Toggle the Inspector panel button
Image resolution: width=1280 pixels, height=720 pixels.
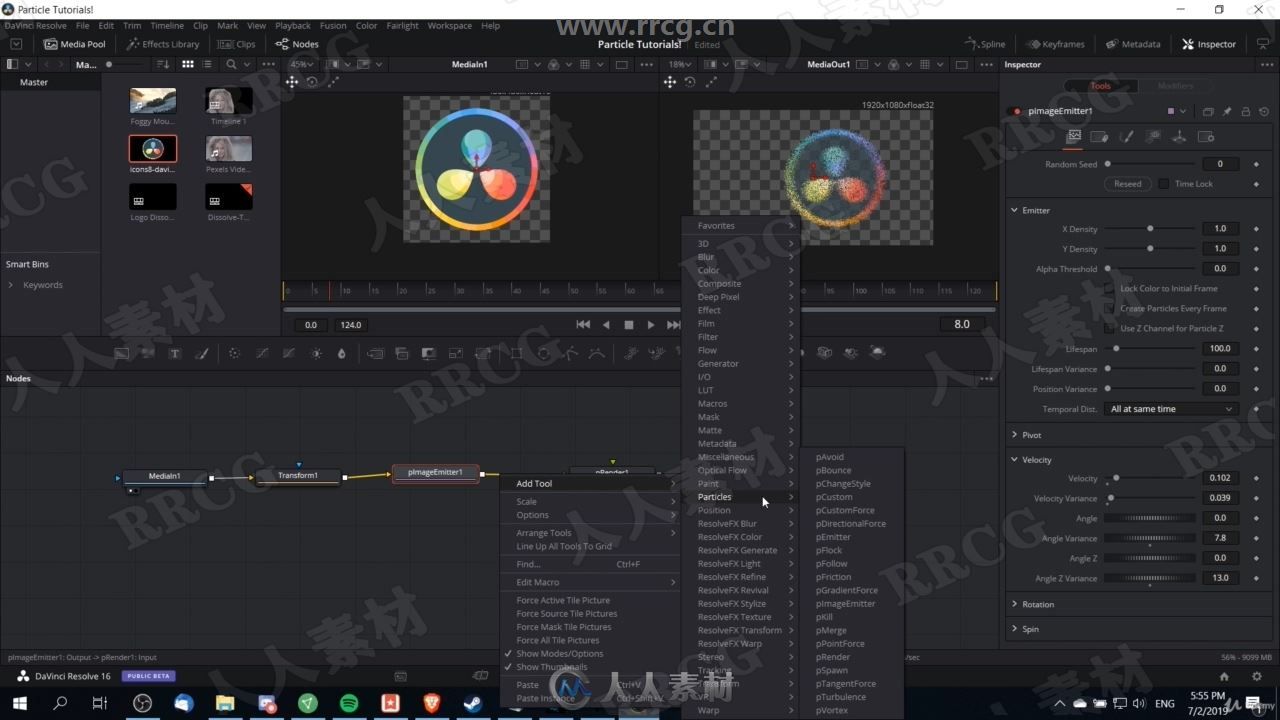coord(1209,44)
